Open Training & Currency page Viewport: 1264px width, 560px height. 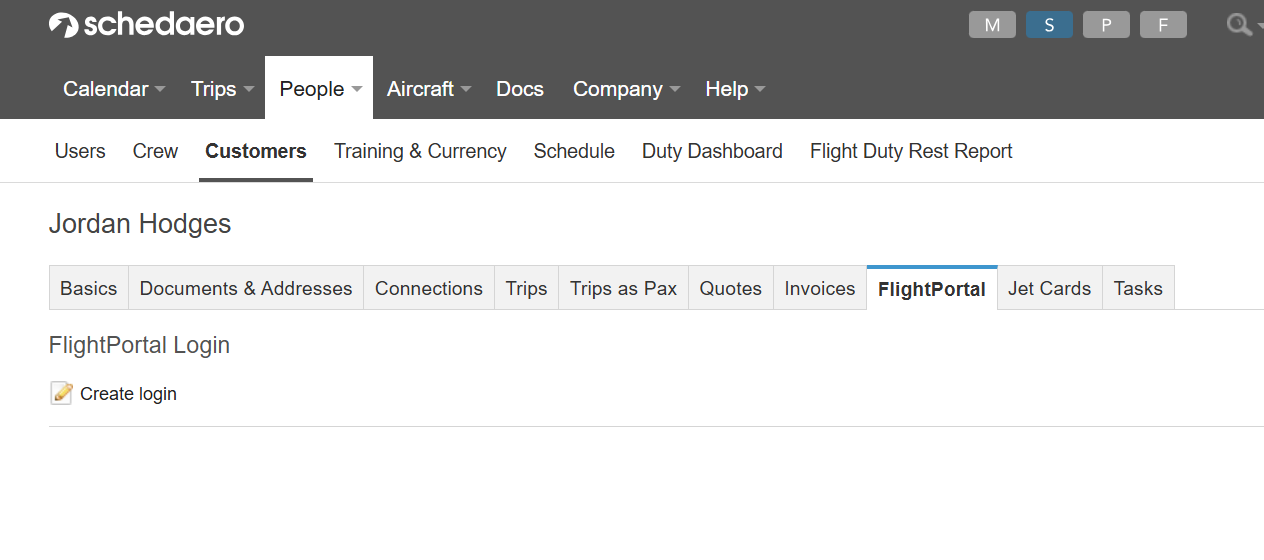420,151
